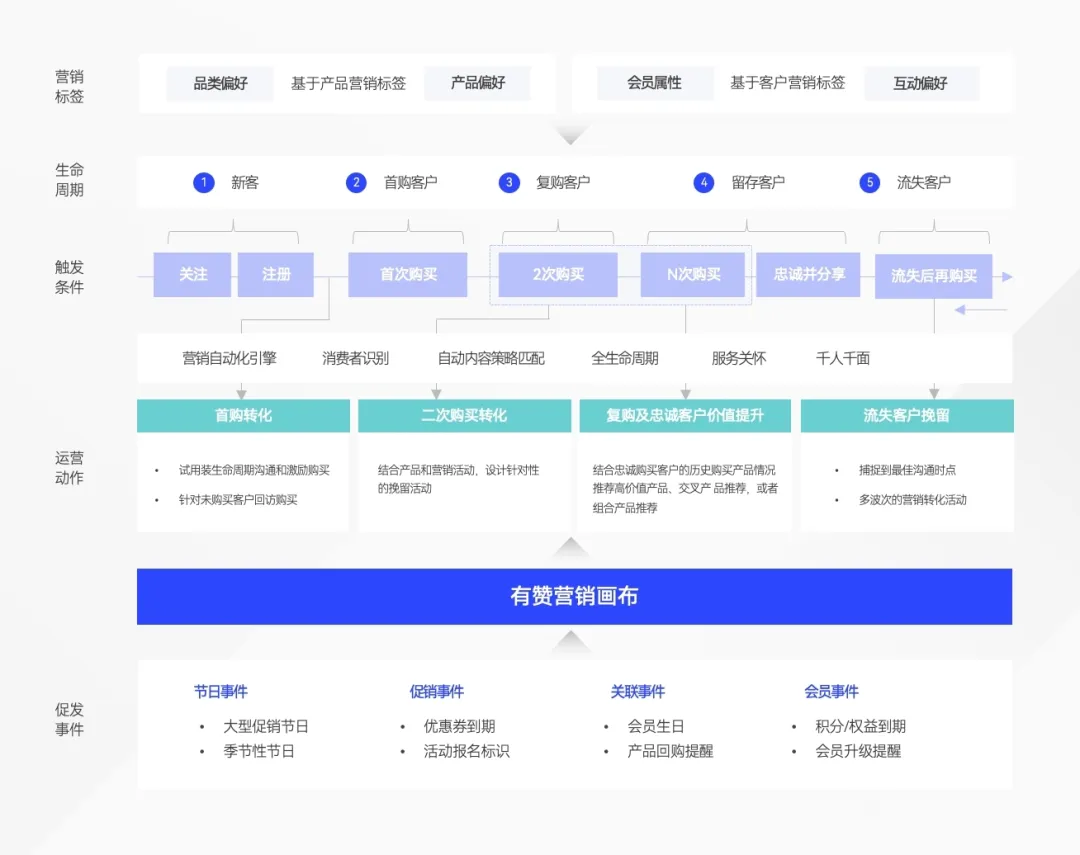Screen dimensions: 1080x855
Task: Click the 新客 lifecycle label
Action: tap(245, 183)
